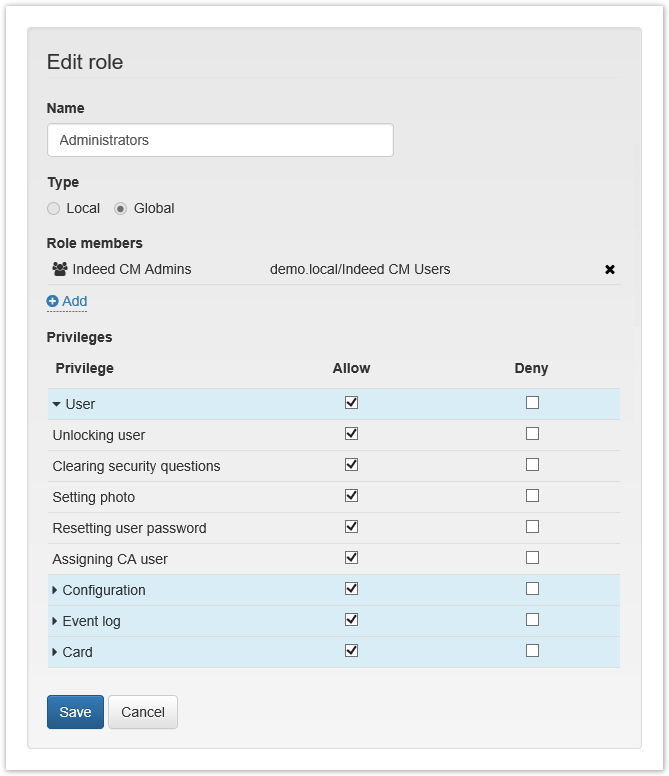Uncheck Allow for the Configuration group

coord(351,589)
